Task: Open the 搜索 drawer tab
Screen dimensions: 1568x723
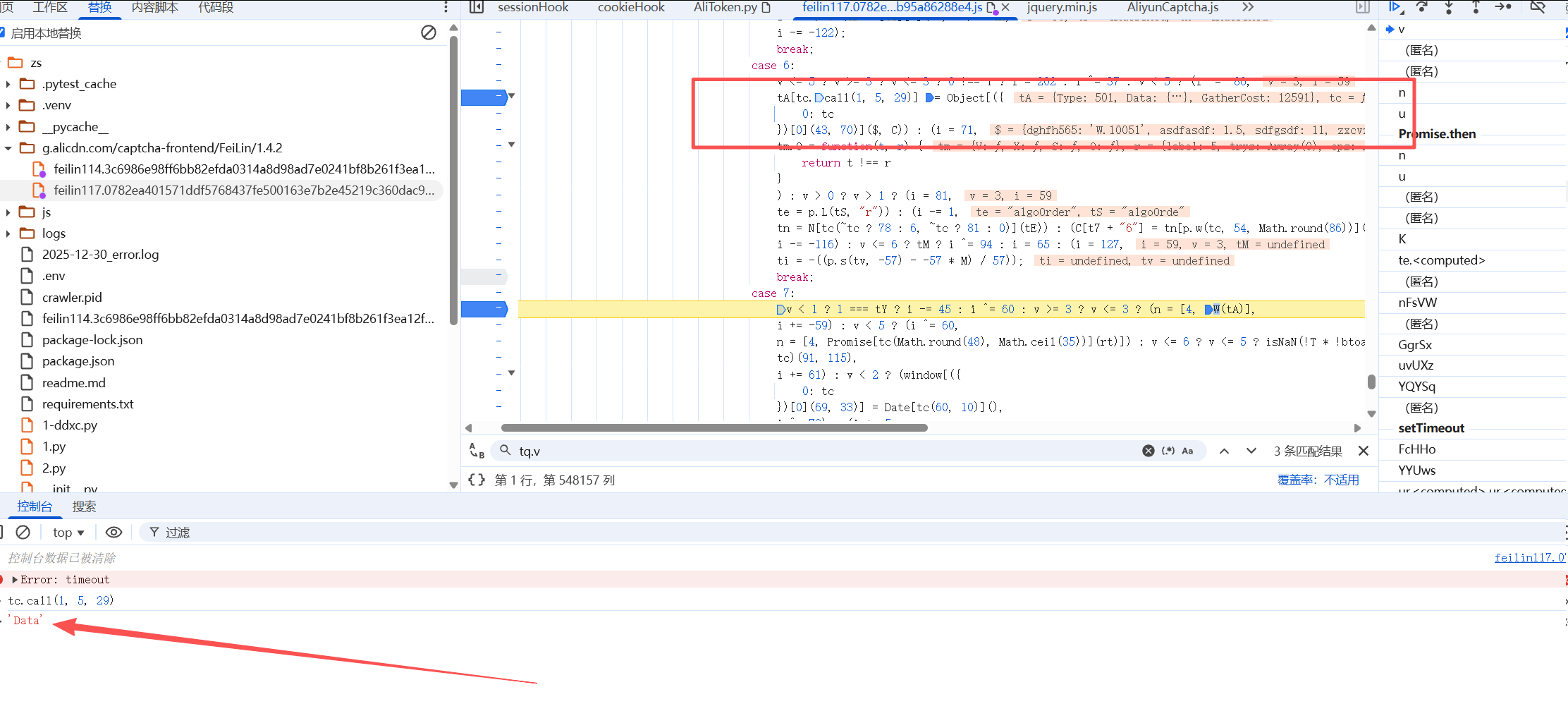Action: coord(84,506)
